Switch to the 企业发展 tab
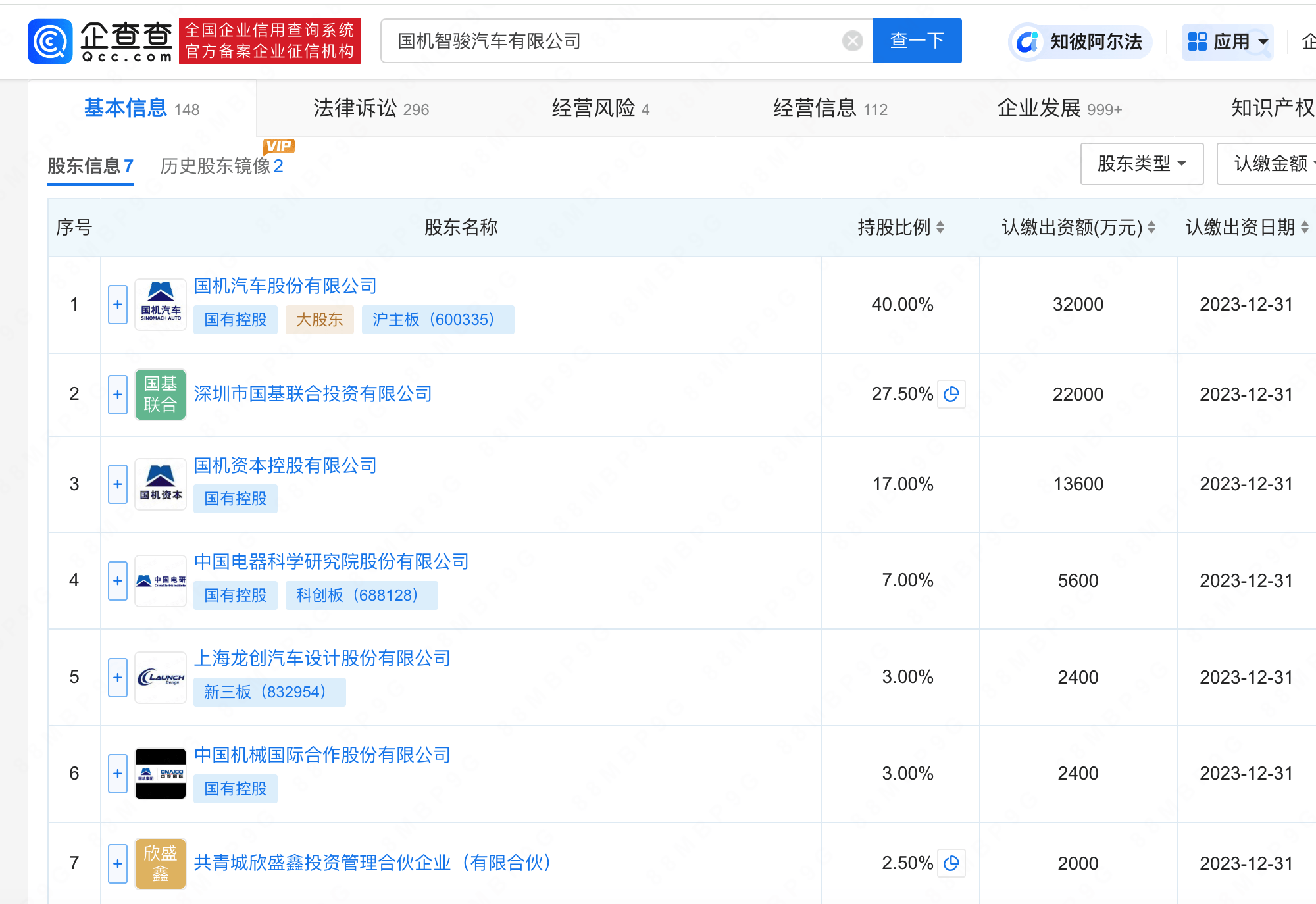The height and width of the screenshot is (904, 1316). coord(1059,109)
